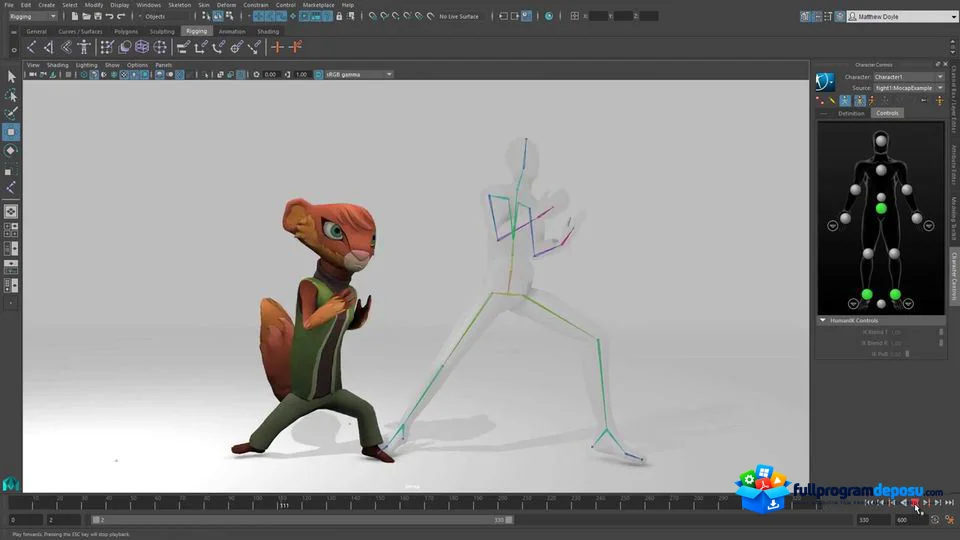The height and width of the screenshot is (540, 960).
Task: Click the Open Scene folder icon
Action: (86, 16)
